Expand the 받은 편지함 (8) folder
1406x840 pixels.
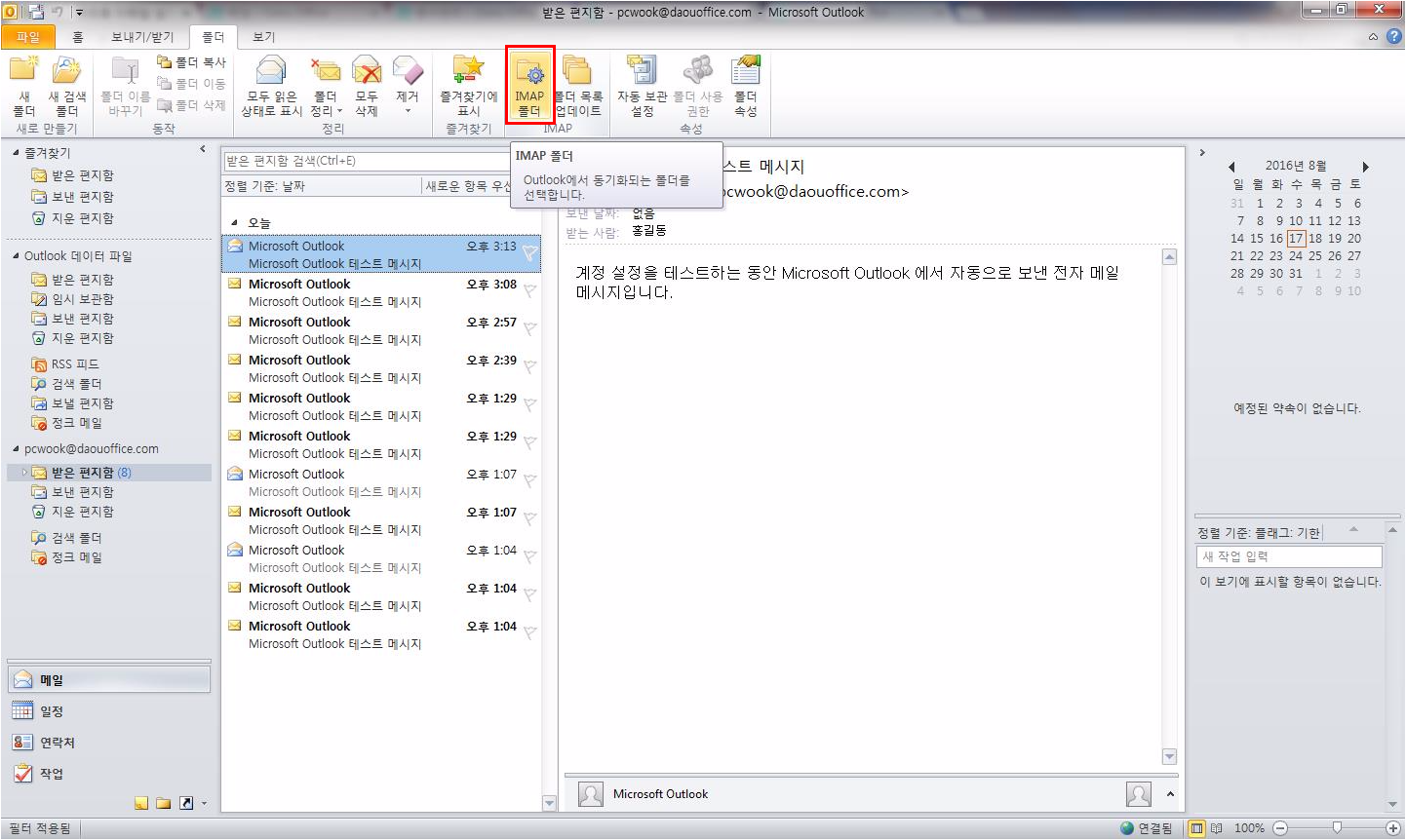click(x=24, y=473)
